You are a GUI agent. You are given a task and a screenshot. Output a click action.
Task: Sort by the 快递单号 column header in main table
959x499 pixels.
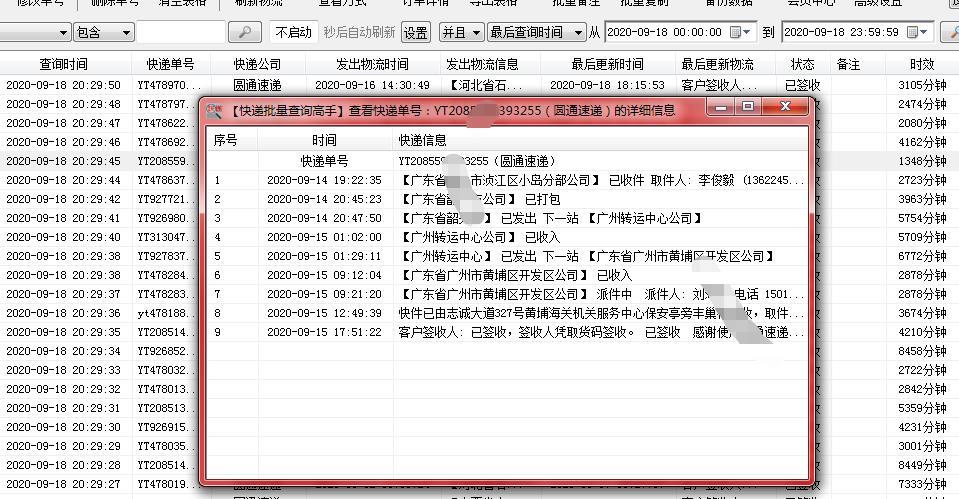171,64
